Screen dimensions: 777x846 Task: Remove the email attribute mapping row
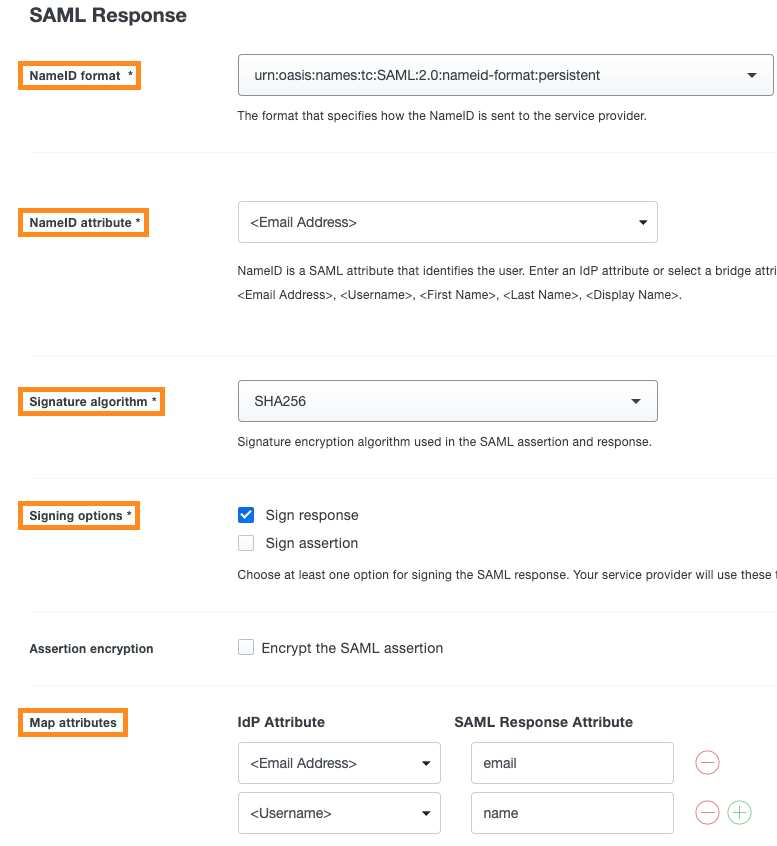(x=707, y=762)
